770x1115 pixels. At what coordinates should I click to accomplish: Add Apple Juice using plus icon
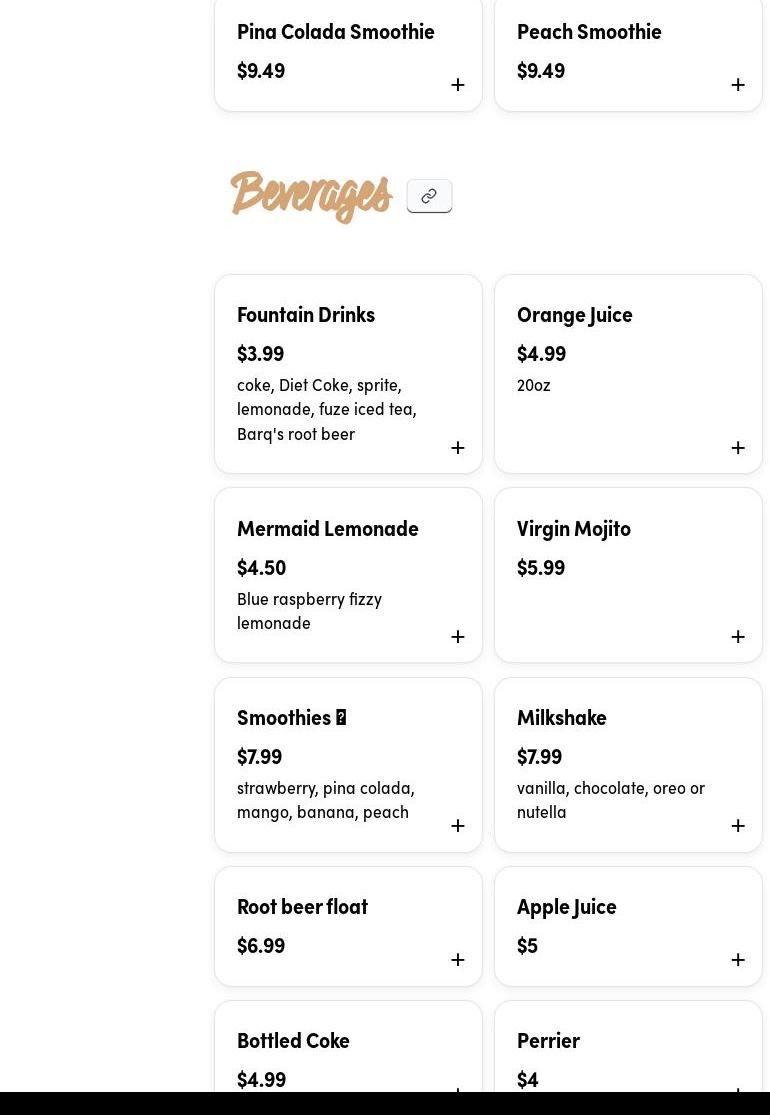(x=738, y=960)
